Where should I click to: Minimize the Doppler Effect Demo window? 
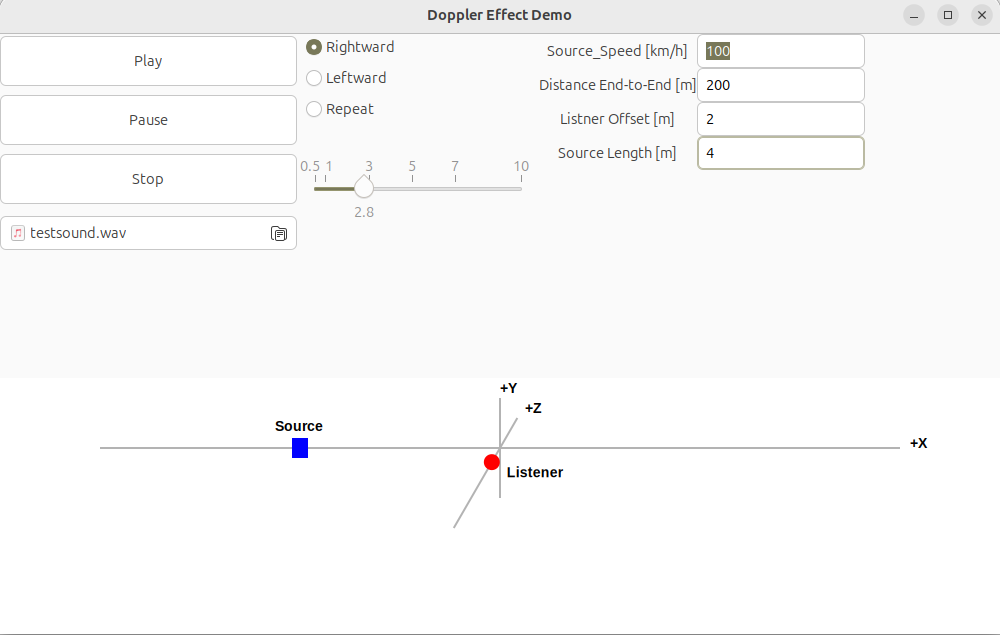(x=912, y=15)
